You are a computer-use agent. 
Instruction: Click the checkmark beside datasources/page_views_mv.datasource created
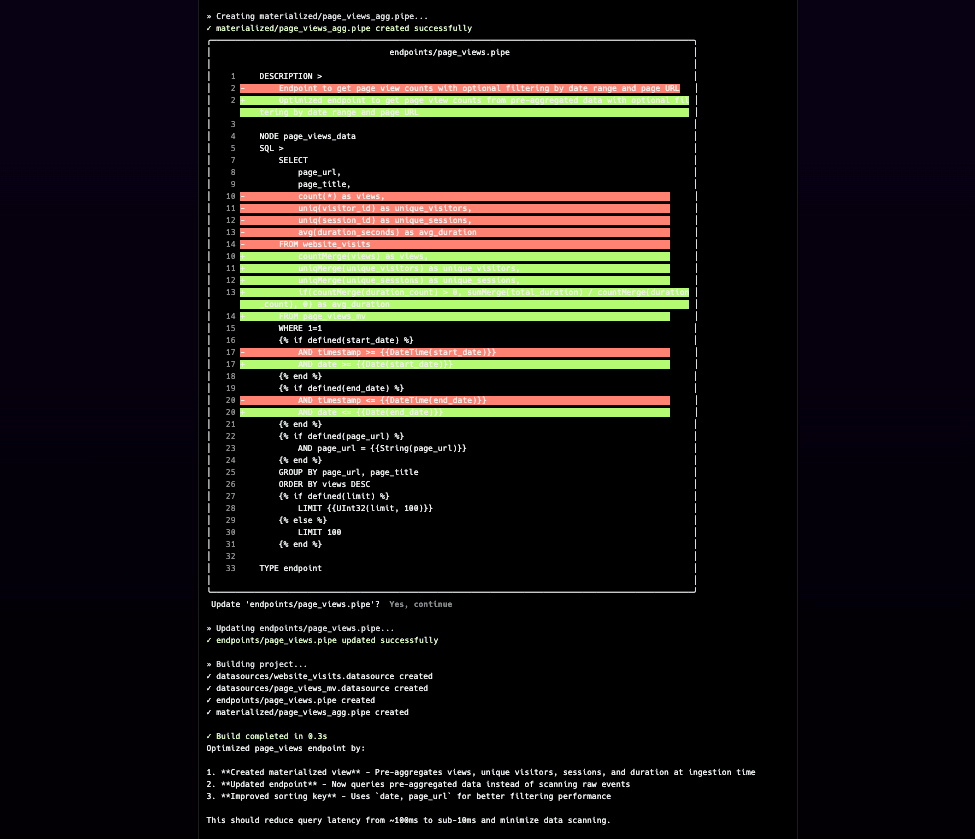209,688
